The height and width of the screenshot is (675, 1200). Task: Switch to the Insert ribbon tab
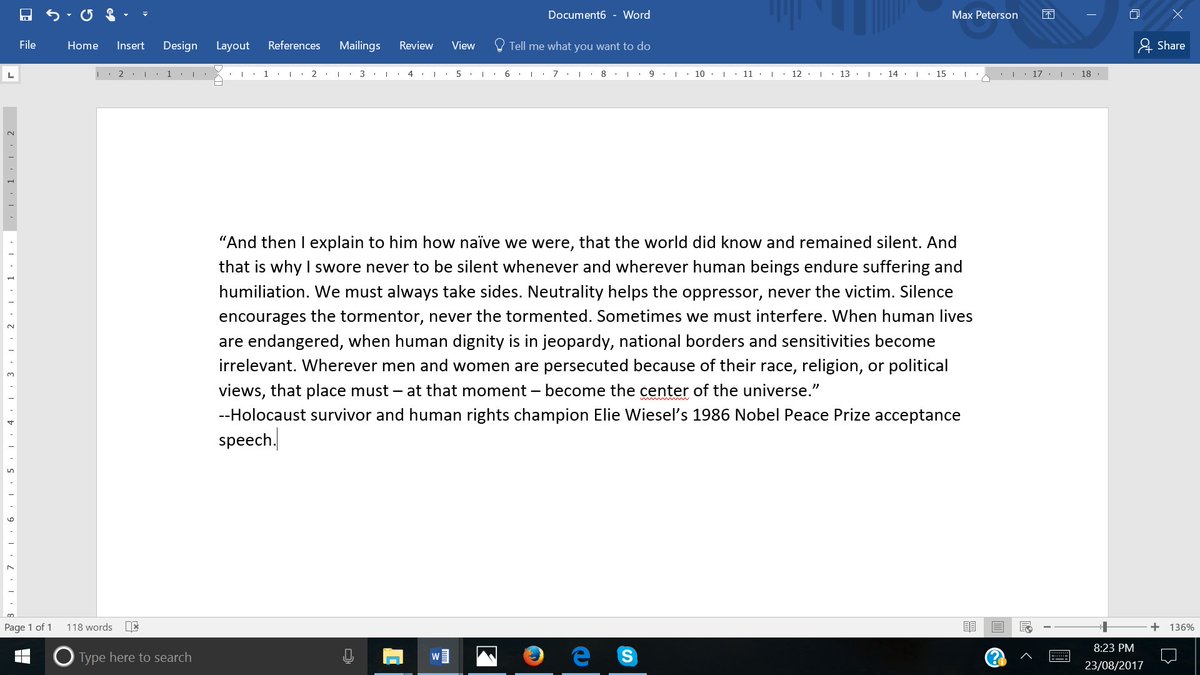(x=130, y=45)
